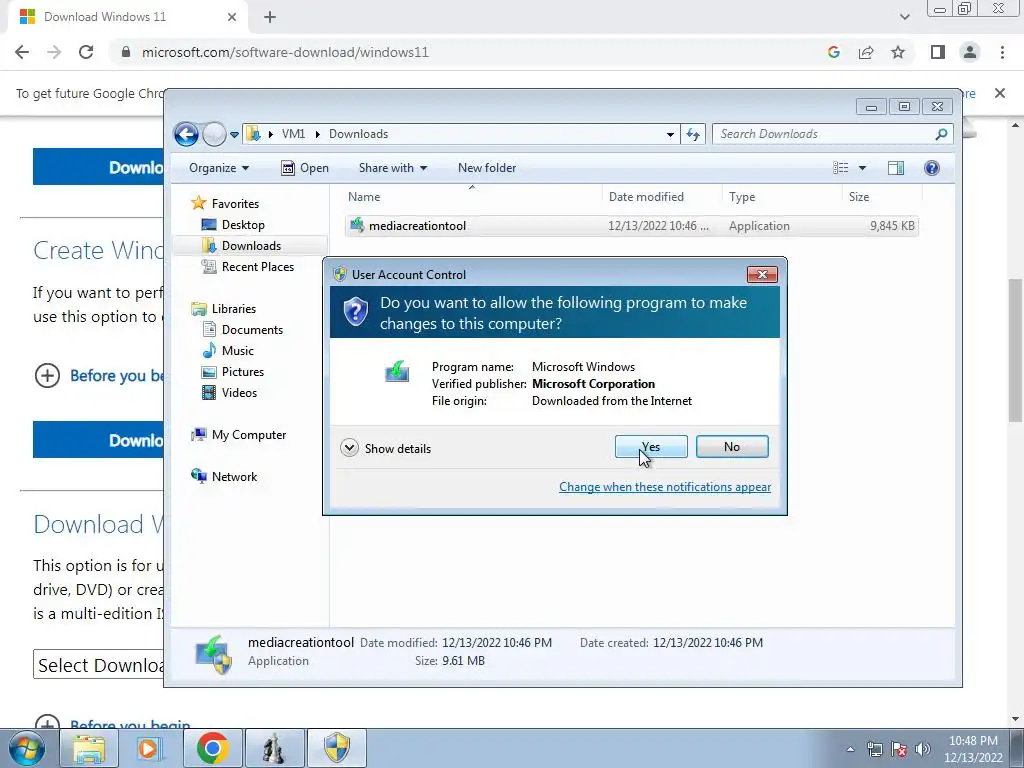Go back in Explorer Downloads window
The image size is (1024, 768).
186,135
